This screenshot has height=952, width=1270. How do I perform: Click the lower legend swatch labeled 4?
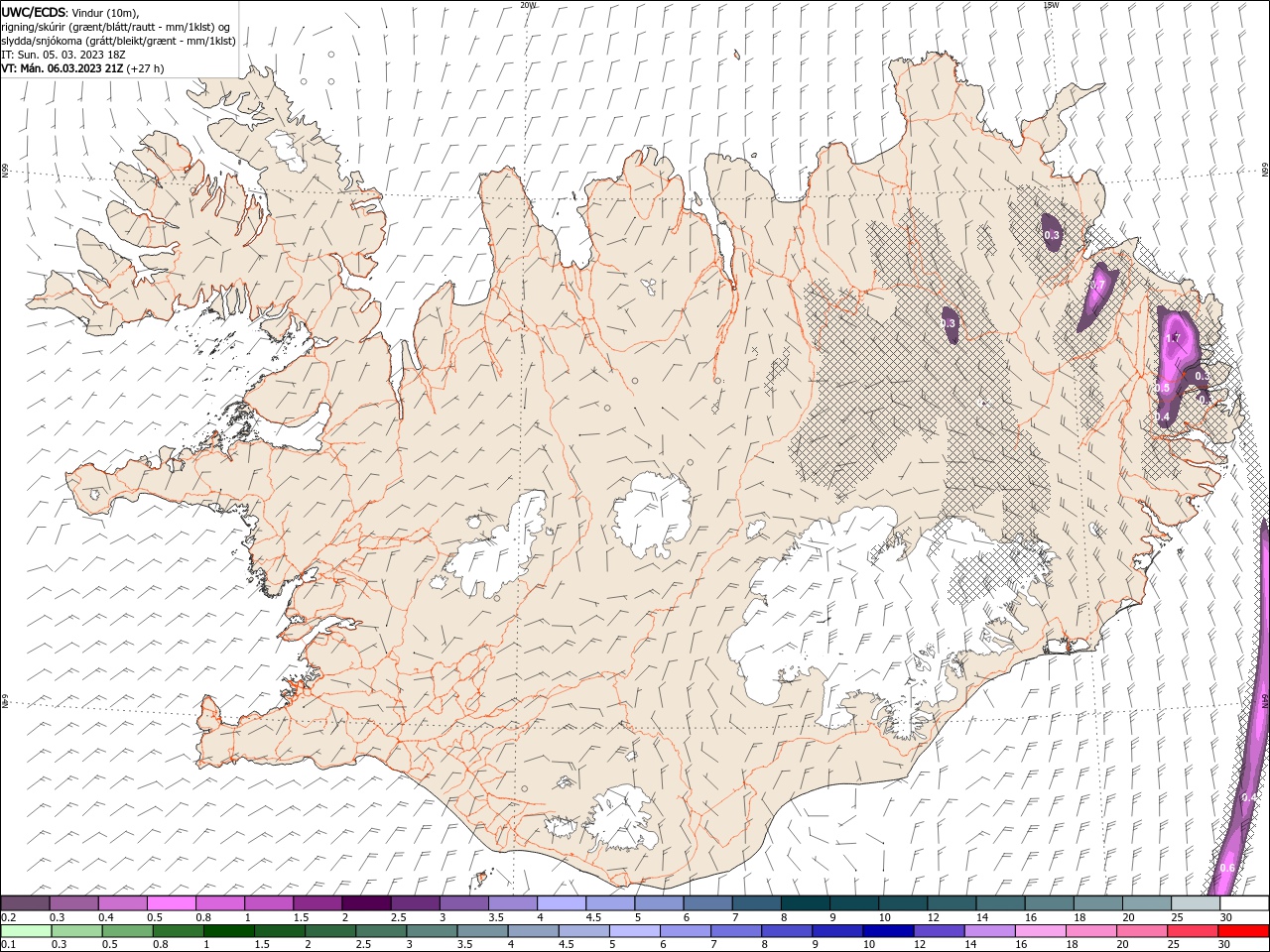(534, 931)
